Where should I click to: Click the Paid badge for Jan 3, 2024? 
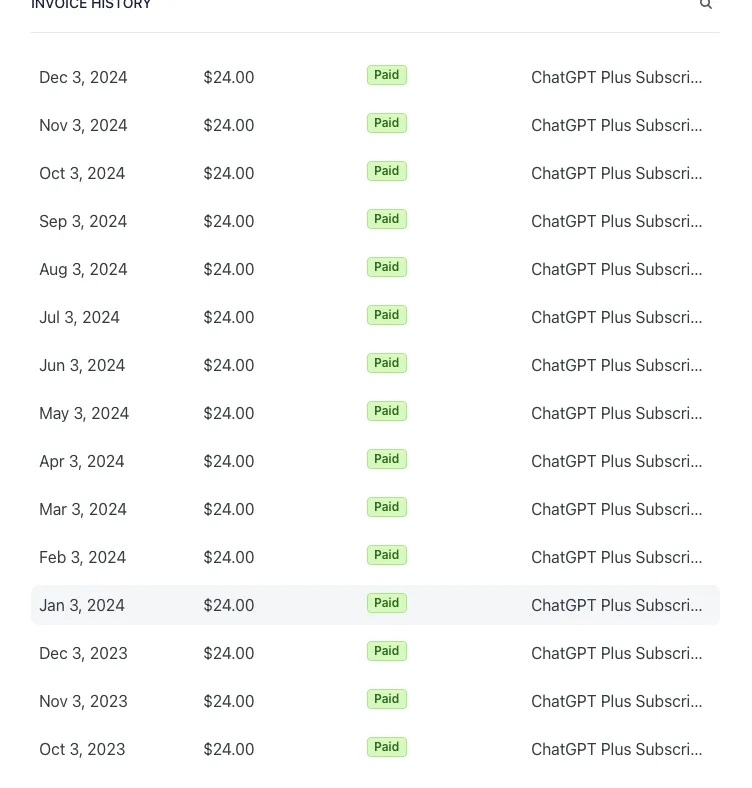[387, 603]
